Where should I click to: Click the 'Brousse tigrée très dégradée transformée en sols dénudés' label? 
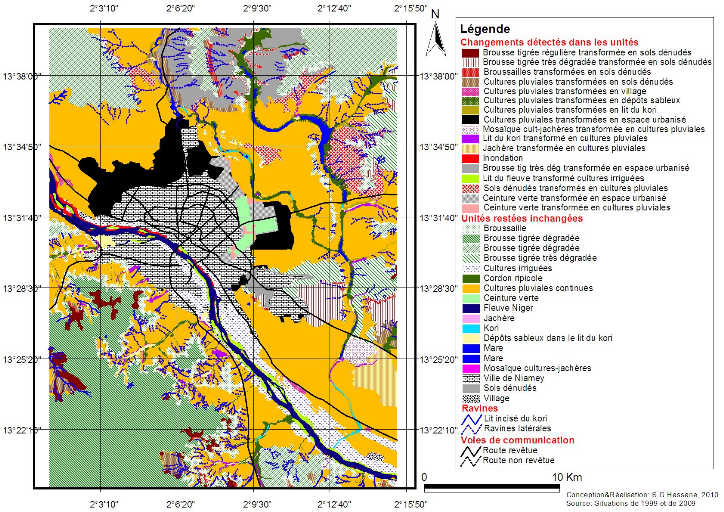point(597,62)
